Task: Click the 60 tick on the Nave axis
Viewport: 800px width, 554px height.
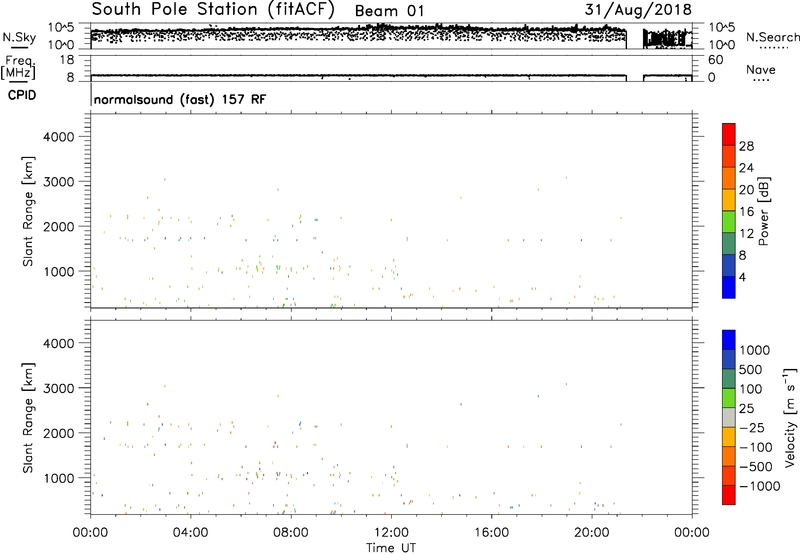Action: coord(716,60)
